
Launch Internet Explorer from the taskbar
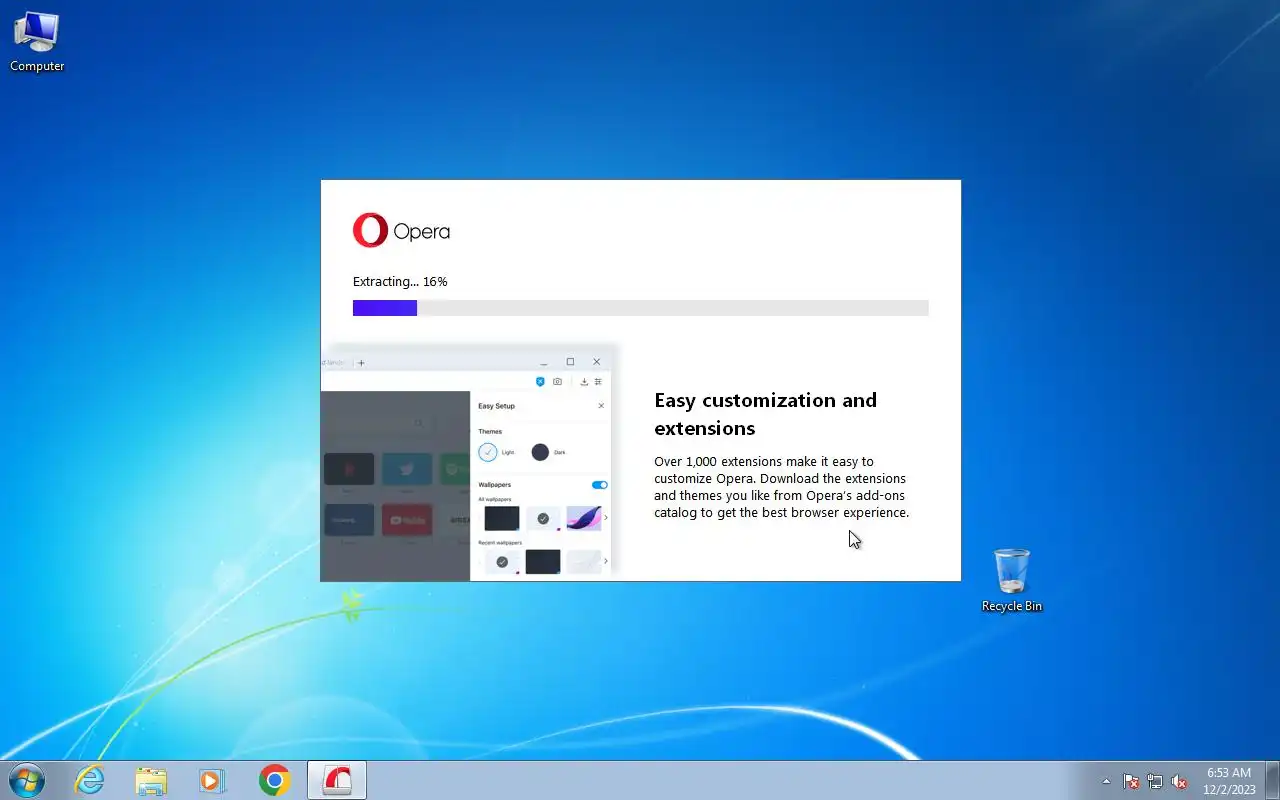[x=90, y=780]
